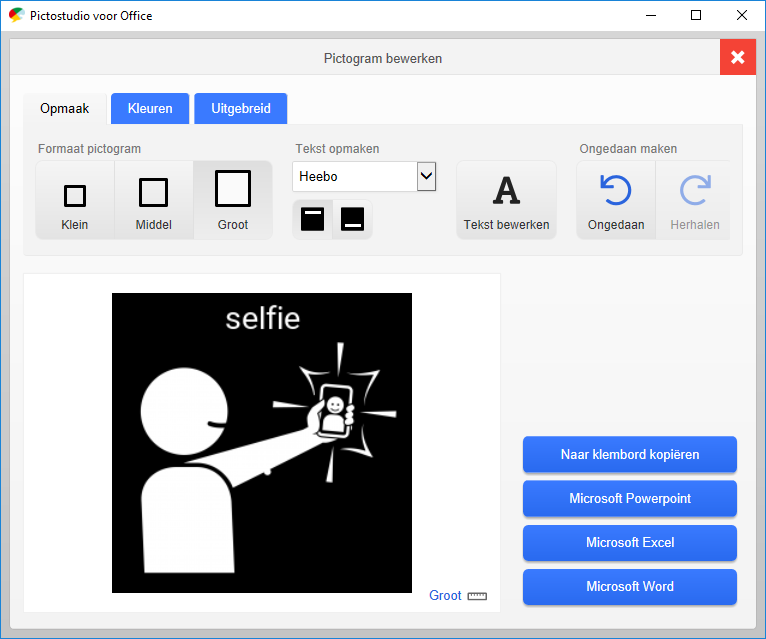This screenshot has height=639, width=766.
Task: Close the Pictogram bewerken panel
Action: click(738, 57)
